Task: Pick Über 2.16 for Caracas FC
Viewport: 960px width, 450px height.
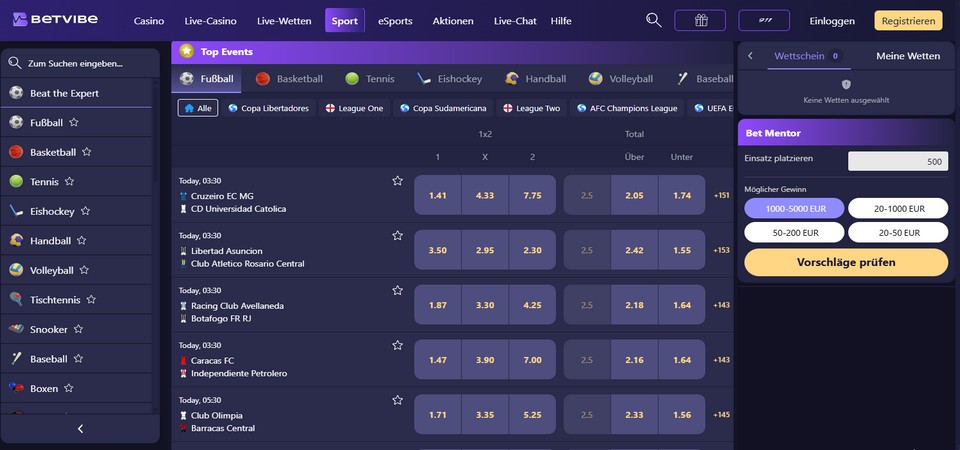Action: (x=634, y=359)
